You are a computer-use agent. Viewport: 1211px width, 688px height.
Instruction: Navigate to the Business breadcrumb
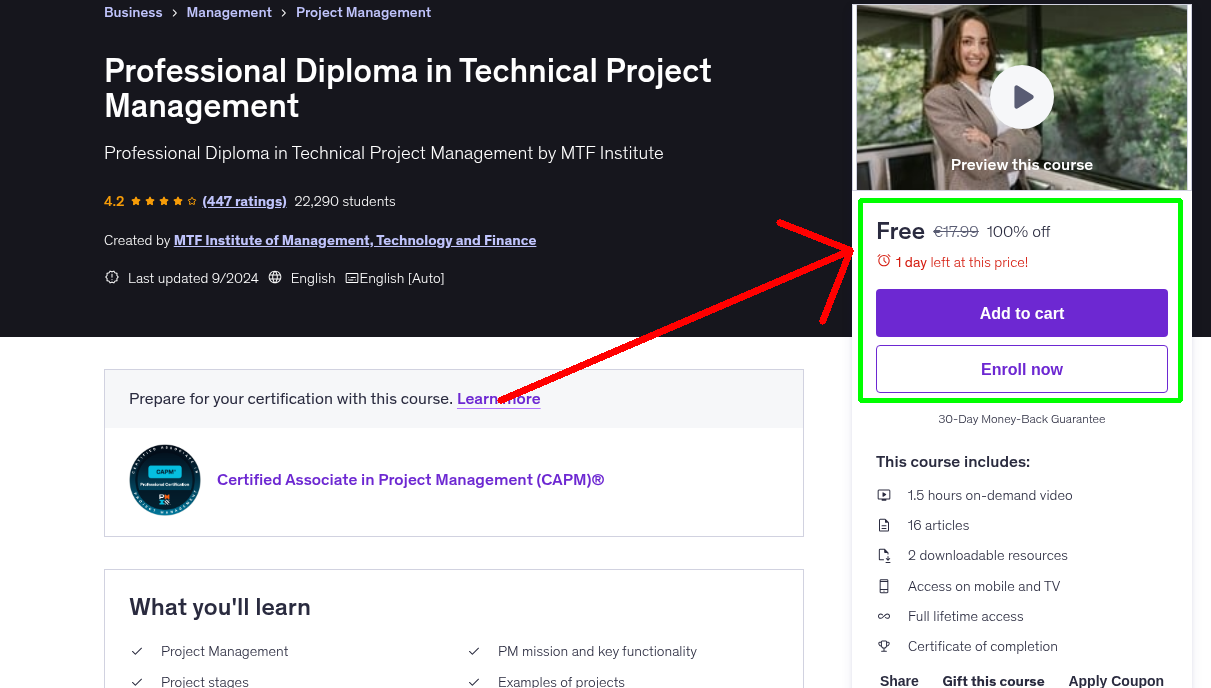coord(133,12)
